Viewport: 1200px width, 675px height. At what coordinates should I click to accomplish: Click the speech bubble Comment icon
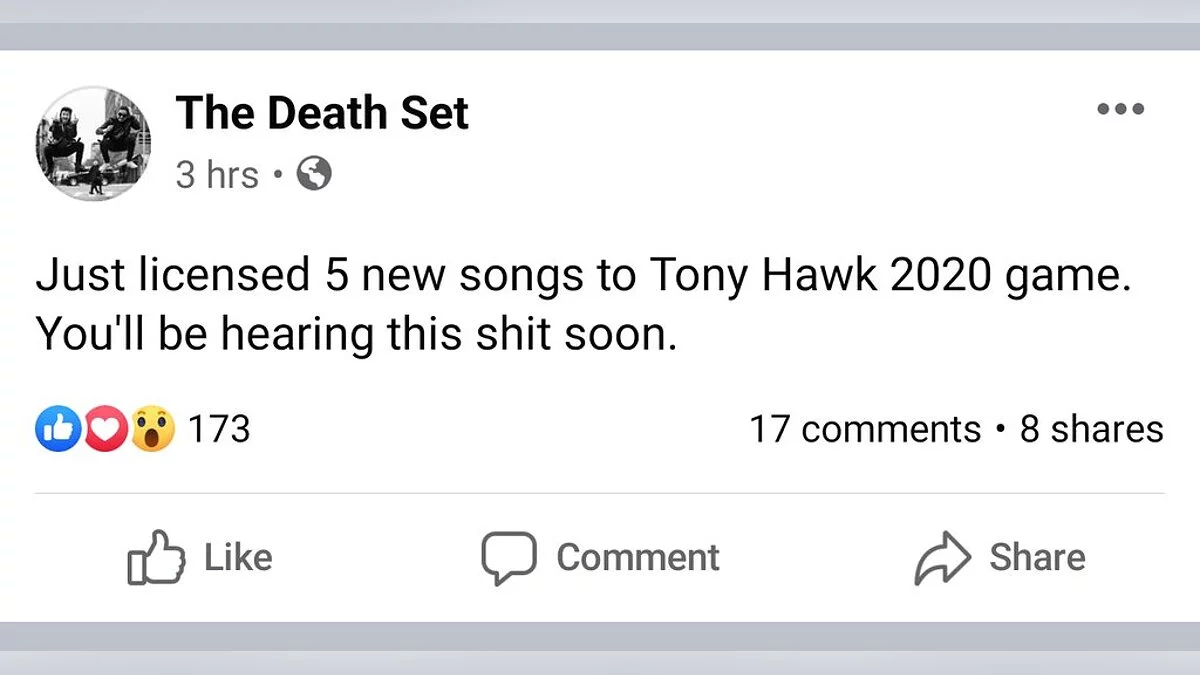pyautogui.click(x=509, y=557)
